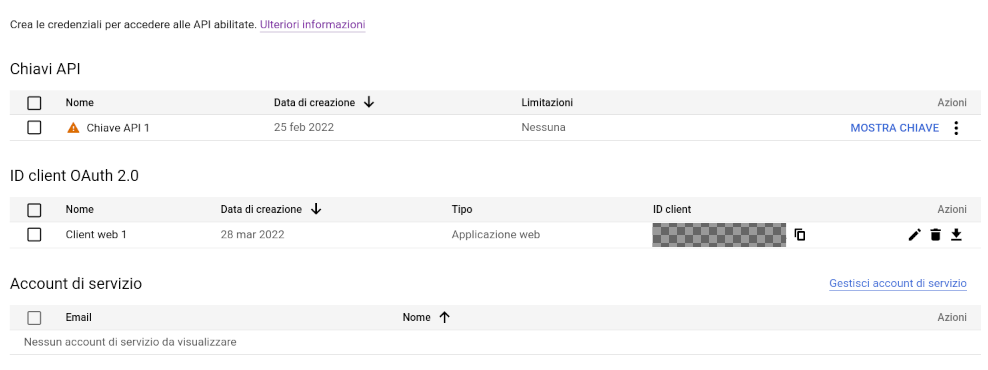Click the 28 mar 2022 date cell
This screenshot has width=988, height=370.
[x=252, y=234]
